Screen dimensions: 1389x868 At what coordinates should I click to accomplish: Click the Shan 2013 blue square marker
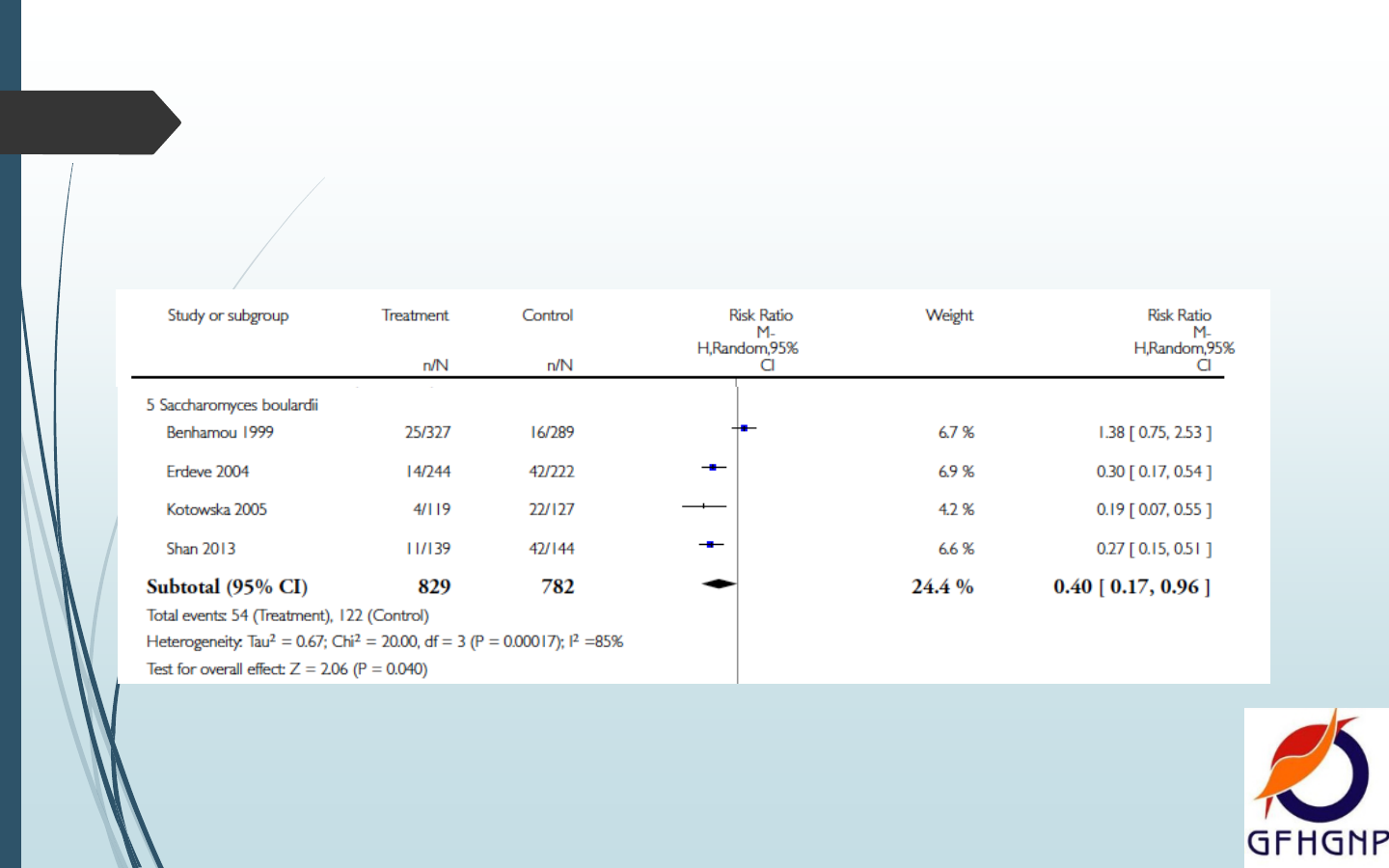[x=710, y=545]
